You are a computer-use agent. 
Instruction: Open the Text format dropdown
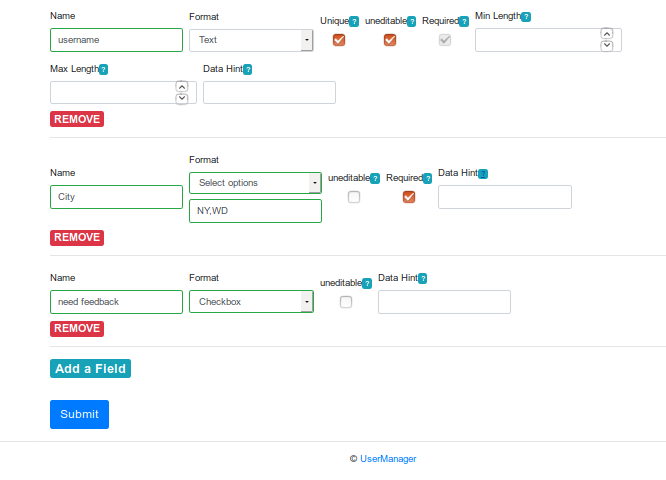pyautogui.click(x=251, y=40)
